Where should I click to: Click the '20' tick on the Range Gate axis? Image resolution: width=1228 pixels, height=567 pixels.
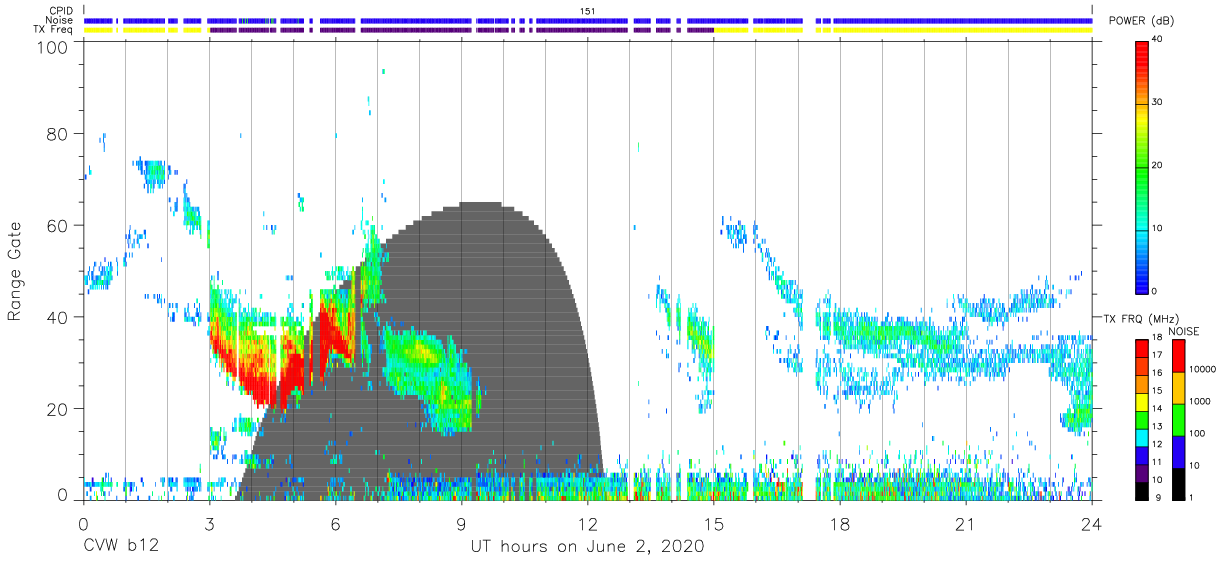[57, 409]
